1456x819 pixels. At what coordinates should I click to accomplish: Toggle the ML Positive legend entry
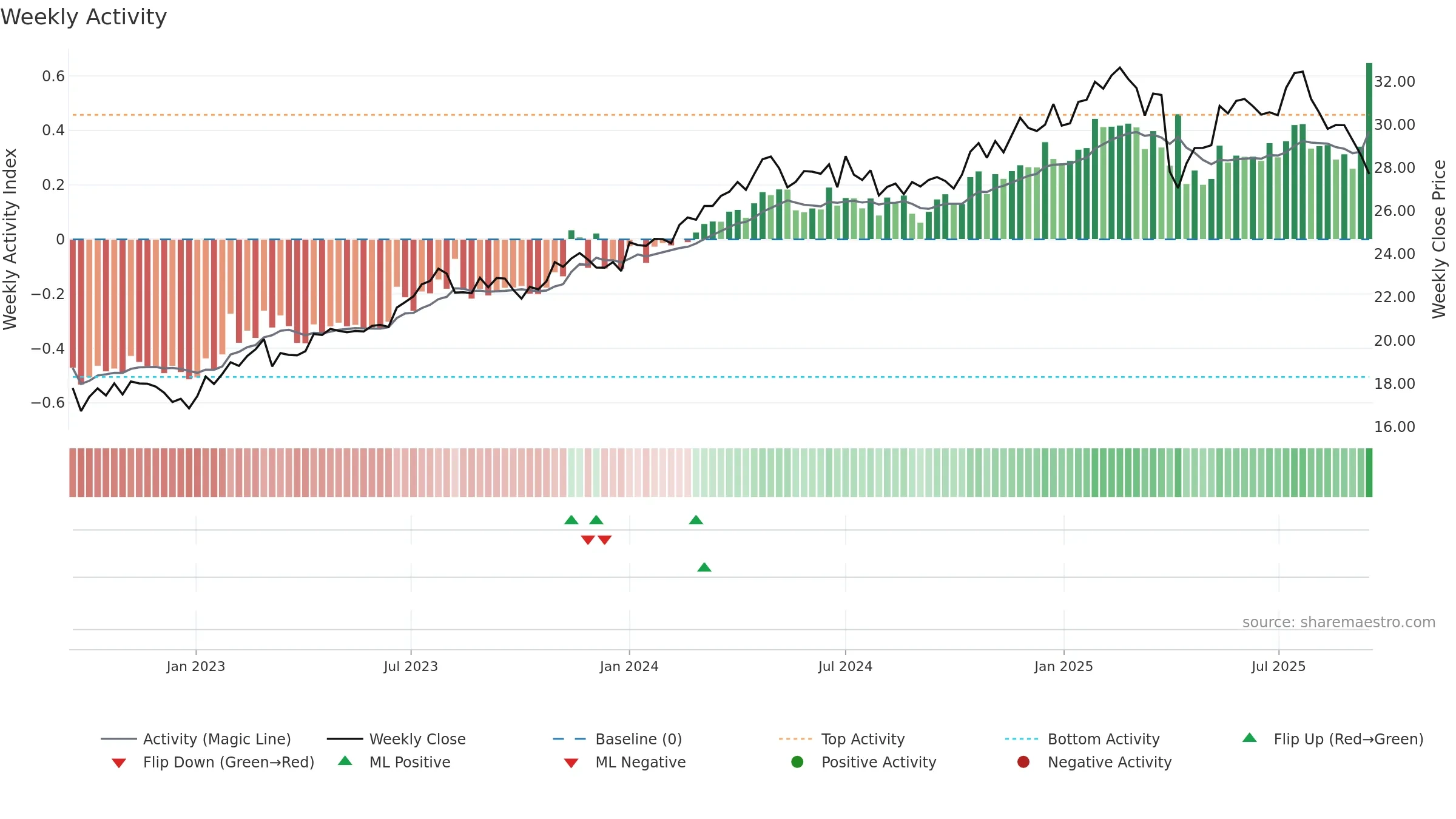pyautogui.click(x=394, y=762)
